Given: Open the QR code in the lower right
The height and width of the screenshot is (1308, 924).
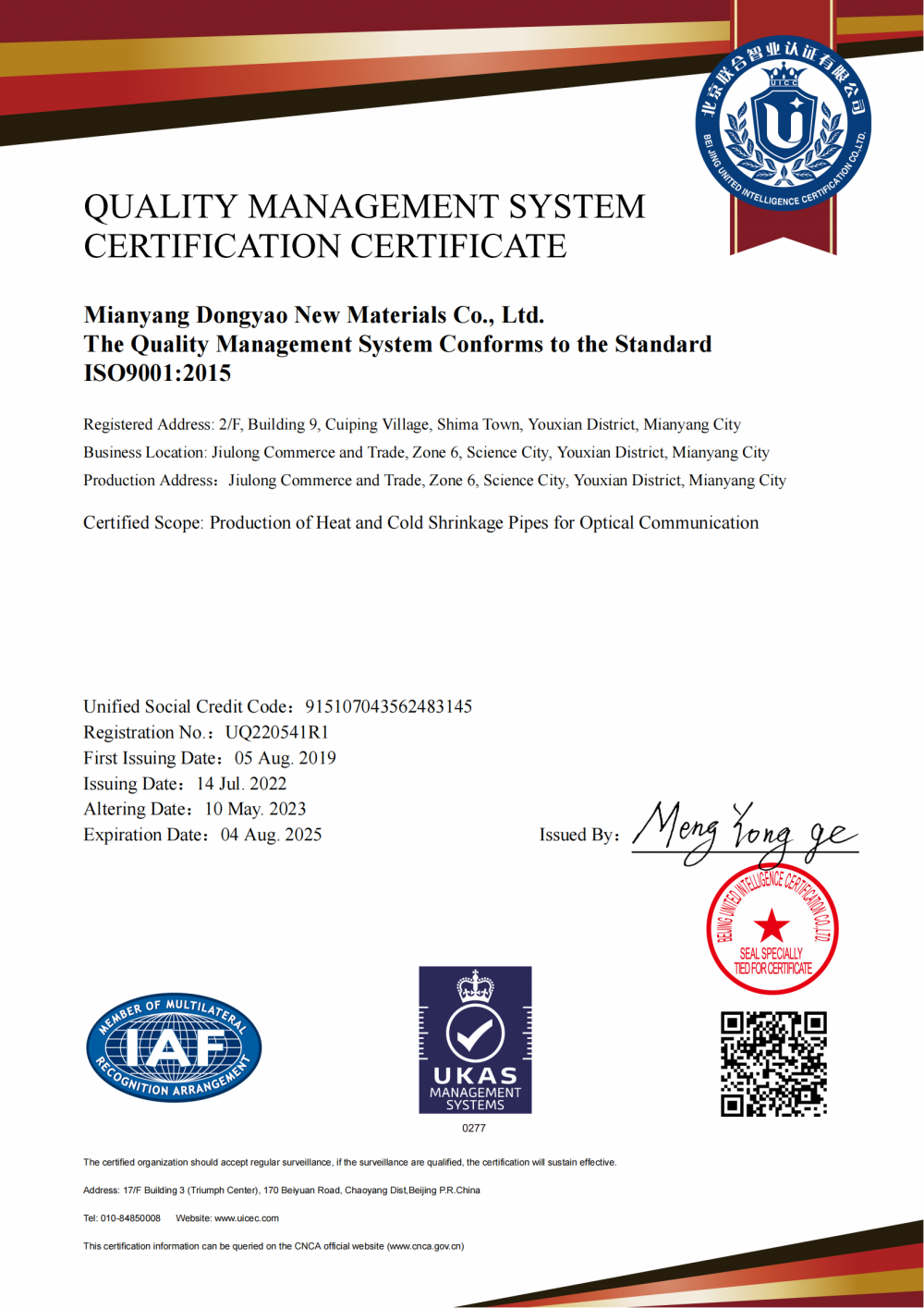Looking at the screenshot, I should 774,1061.
